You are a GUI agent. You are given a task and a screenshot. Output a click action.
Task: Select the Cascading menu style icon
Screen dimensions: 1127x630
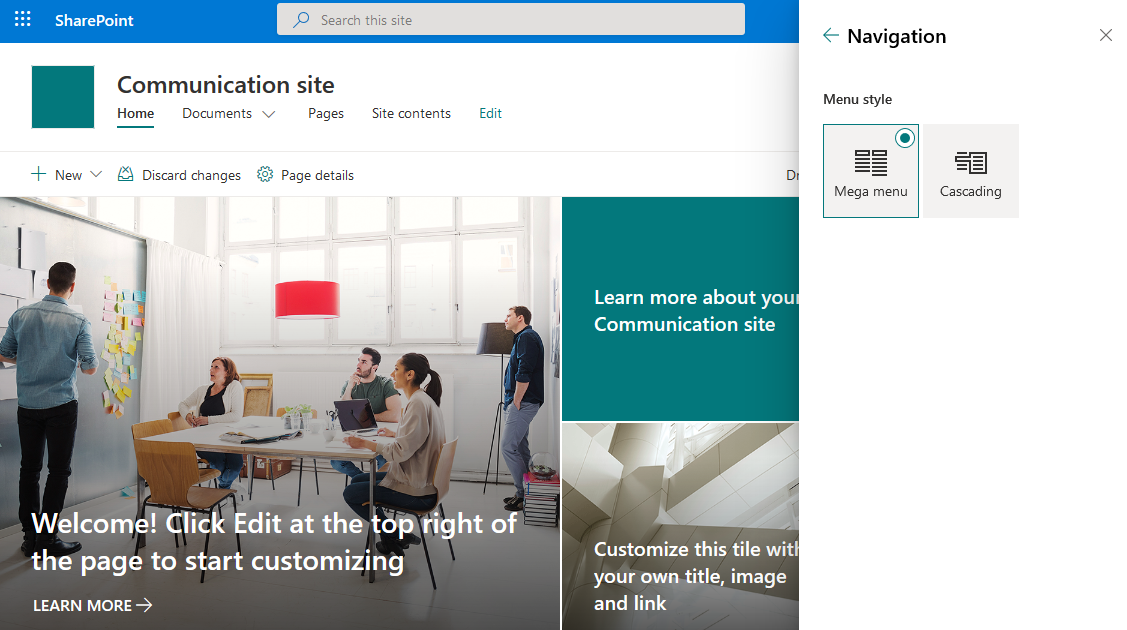[969, 160]
